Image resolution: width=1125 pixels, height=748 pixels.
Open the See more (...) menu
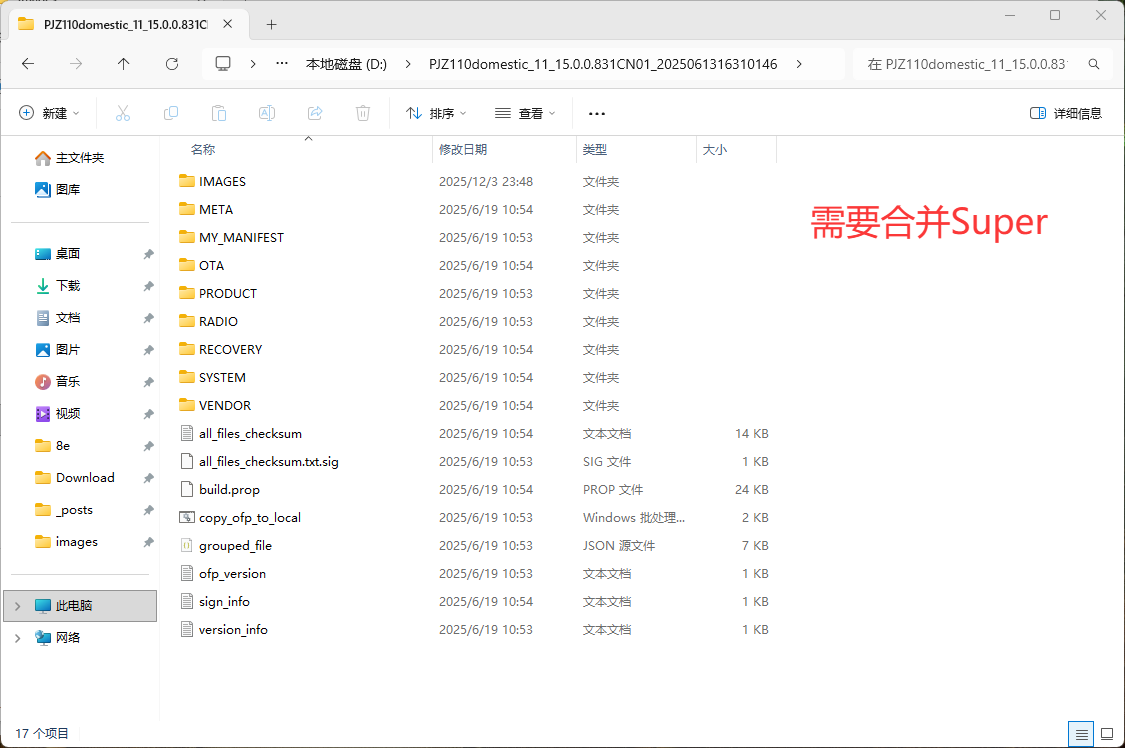coord(597,112)
